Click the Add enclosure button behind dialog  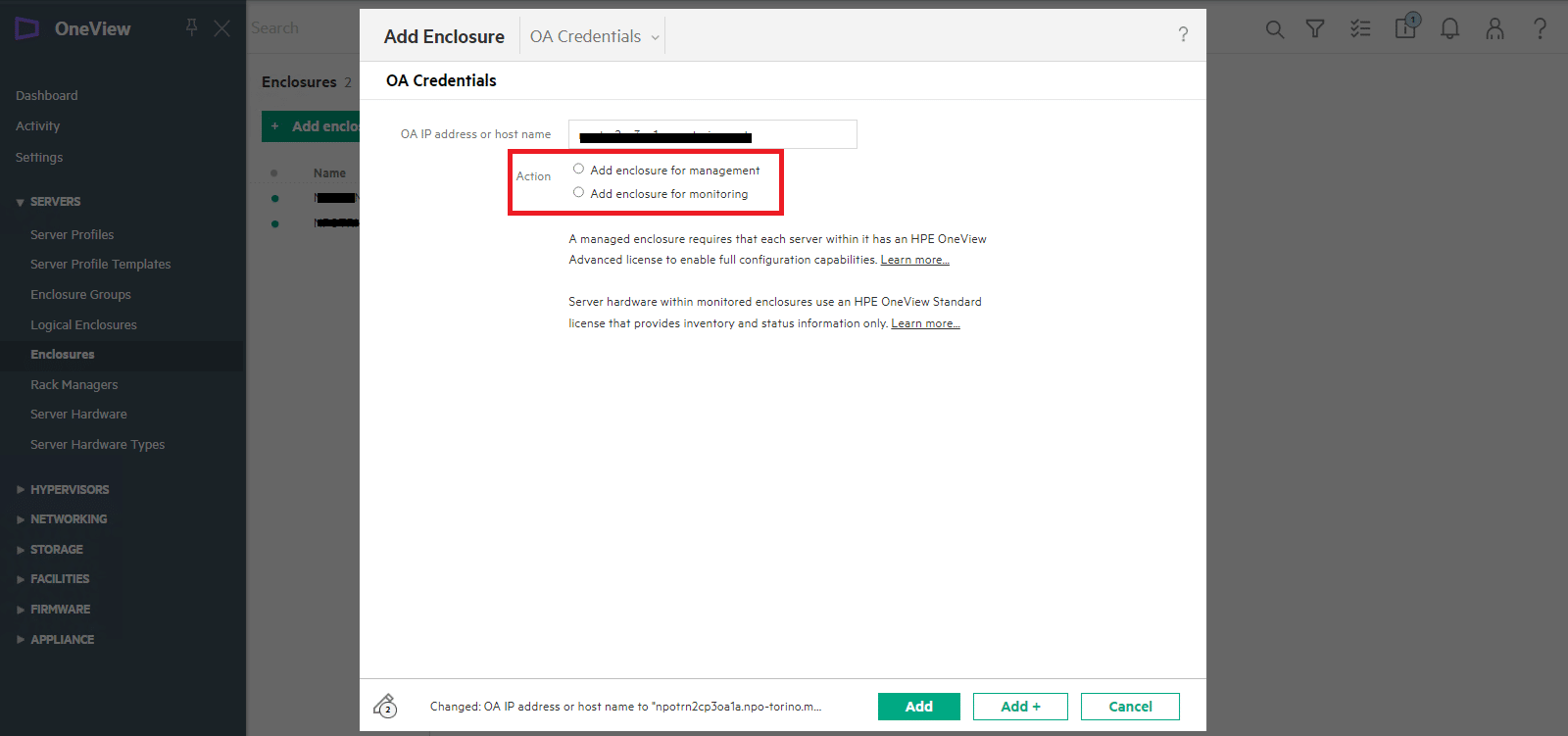click(x=312, y=126)
